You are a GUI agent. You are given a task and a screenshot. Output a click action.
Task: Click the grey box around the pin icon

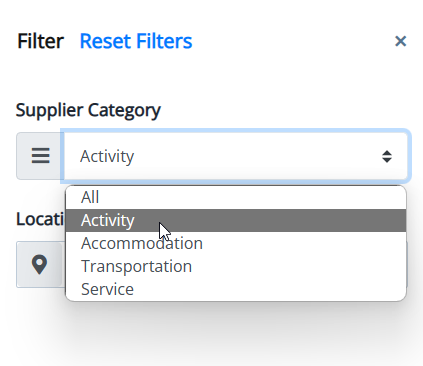pyautogui.click(x=39, y=265)
